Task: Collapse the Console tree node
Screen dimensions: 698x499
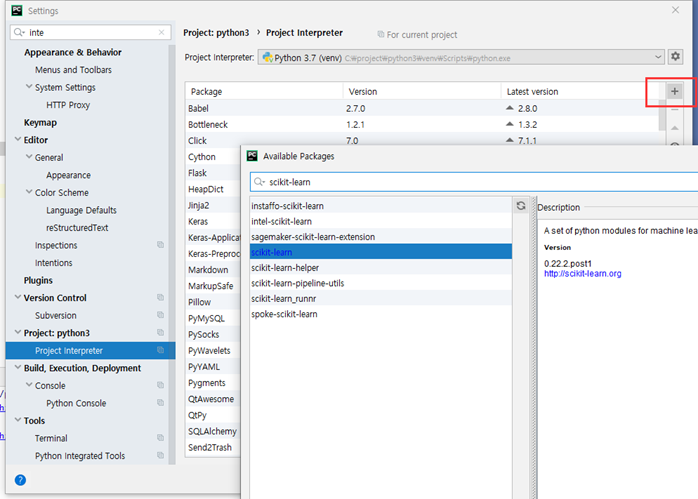Action: [x=29, y=385]
